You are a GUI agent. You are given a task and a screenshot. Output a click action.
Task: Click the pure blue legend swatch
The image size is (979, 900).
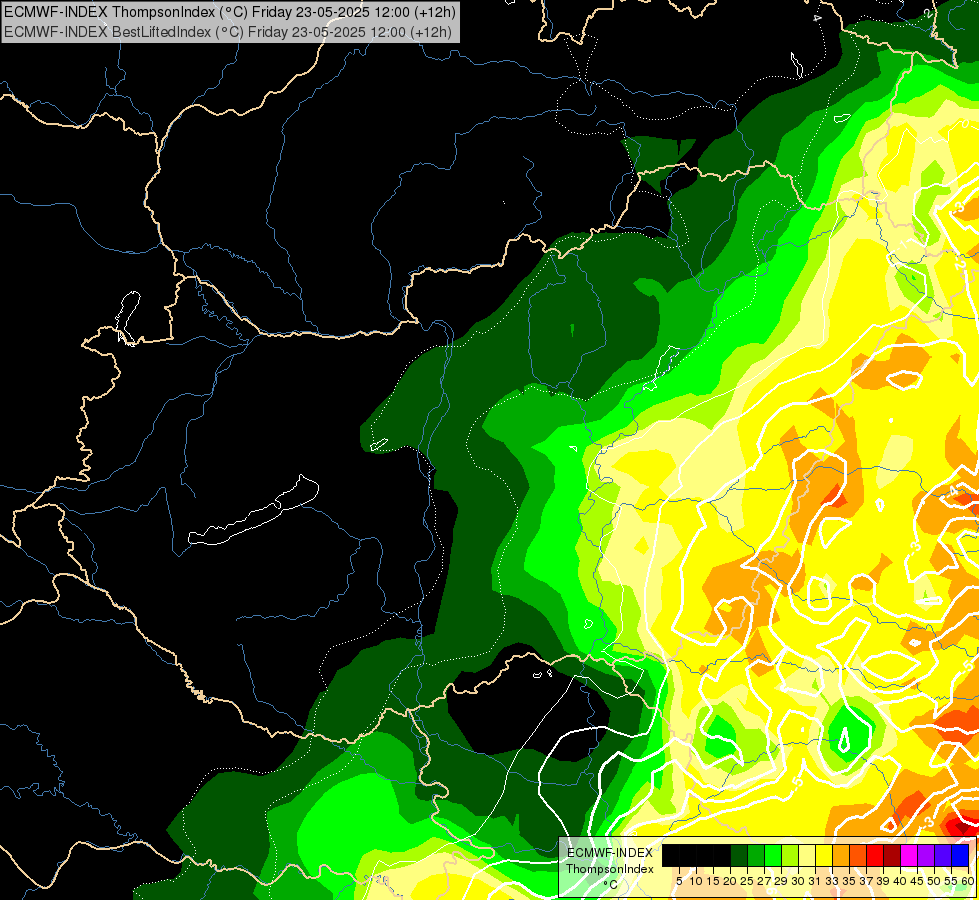pyautogui.click(x=960, y=855)
